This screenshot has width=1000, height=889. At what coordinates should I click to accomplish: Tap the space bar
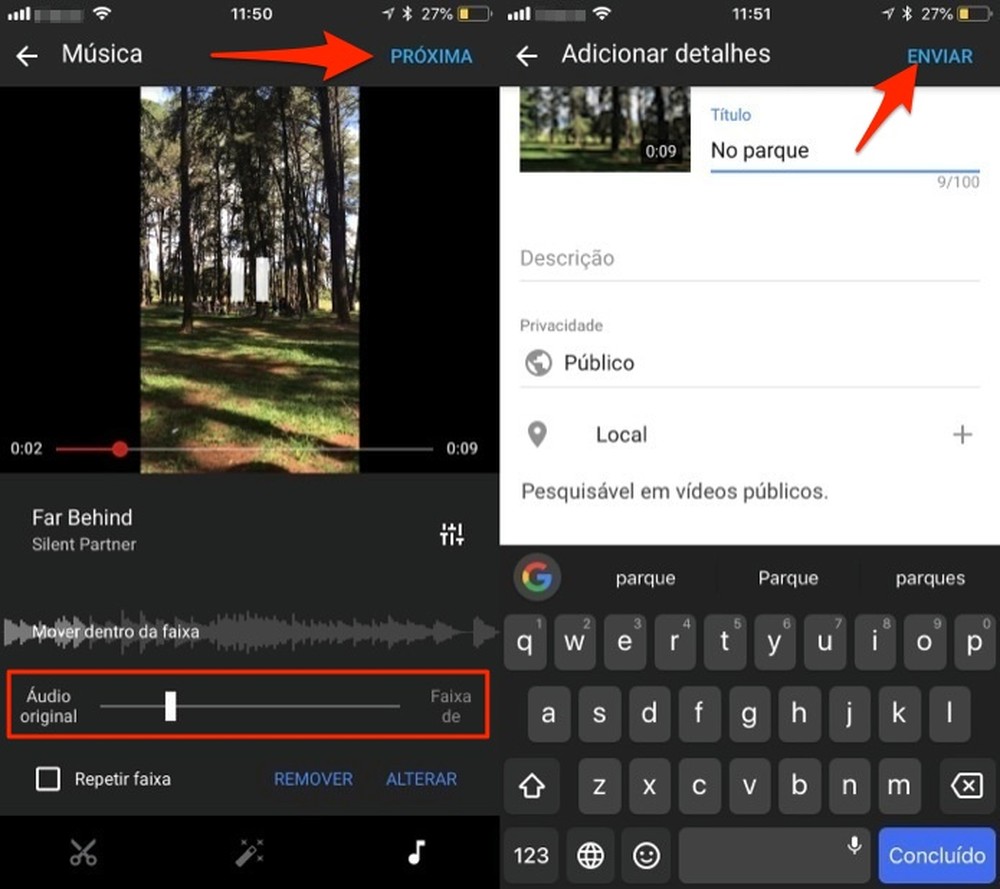pos(774,855)
